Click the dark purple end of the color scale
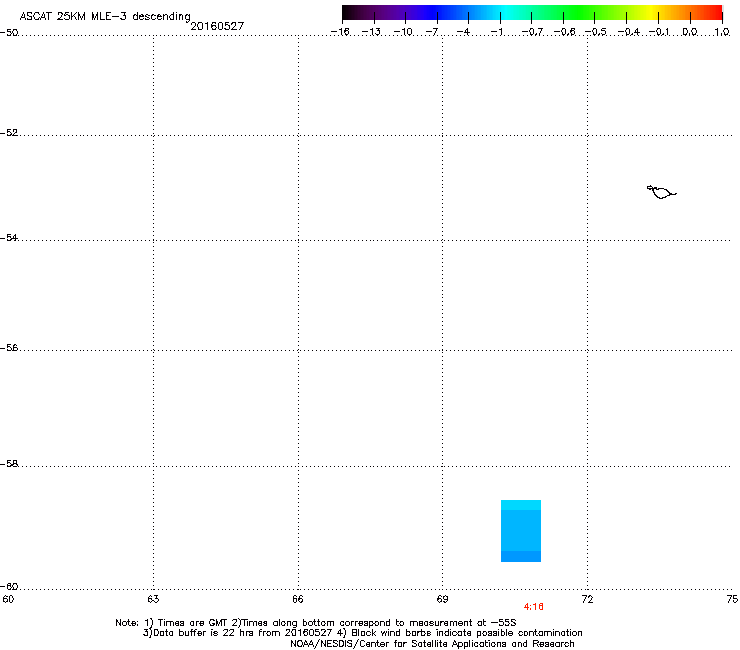Screen dimensions: 740x650 [352, 13]
